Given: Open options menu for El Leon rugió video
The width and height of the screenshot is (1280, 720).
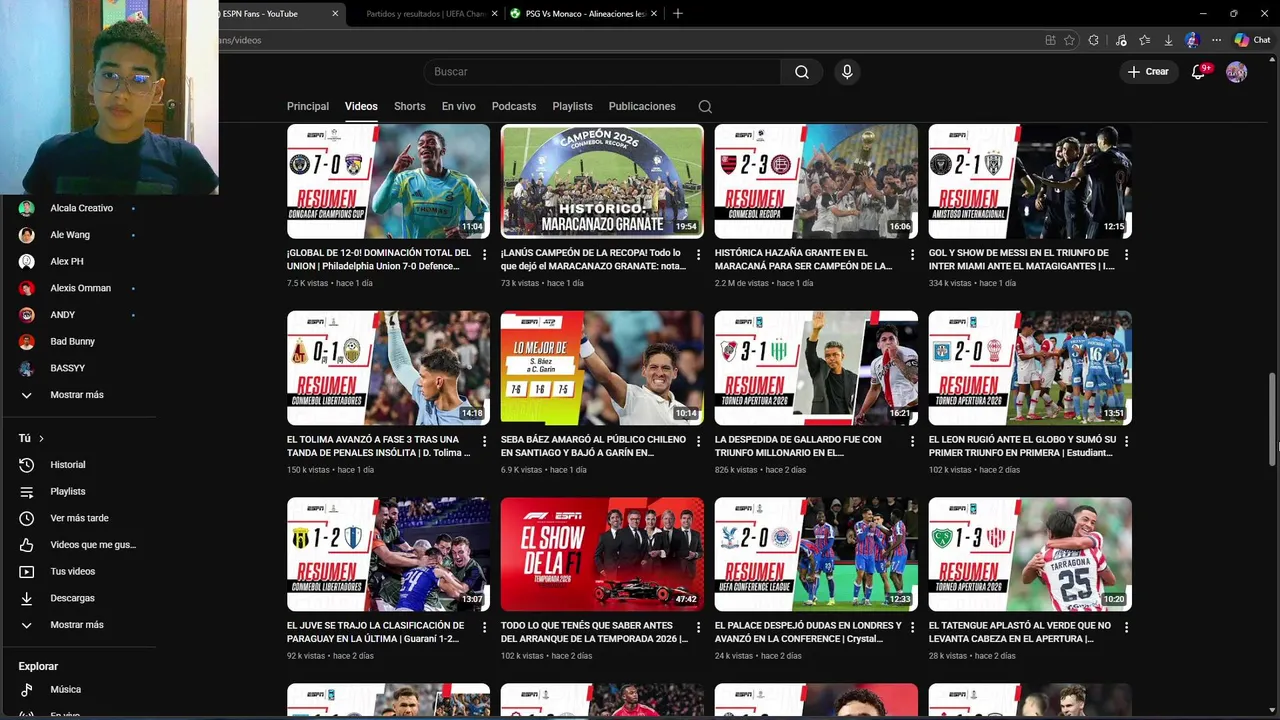Looking at the screenshot, I should pyautogui.click(x=1126, y=441).
